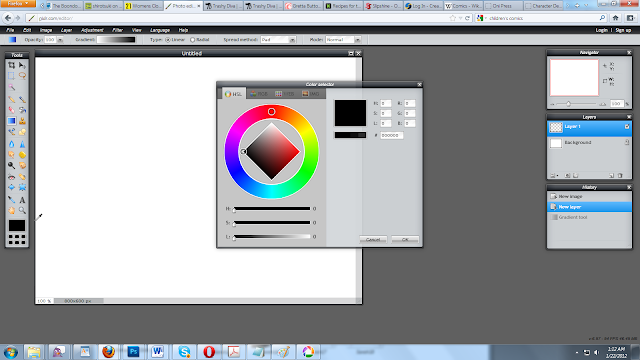Select the Move tool

click(x=22, y=65)
